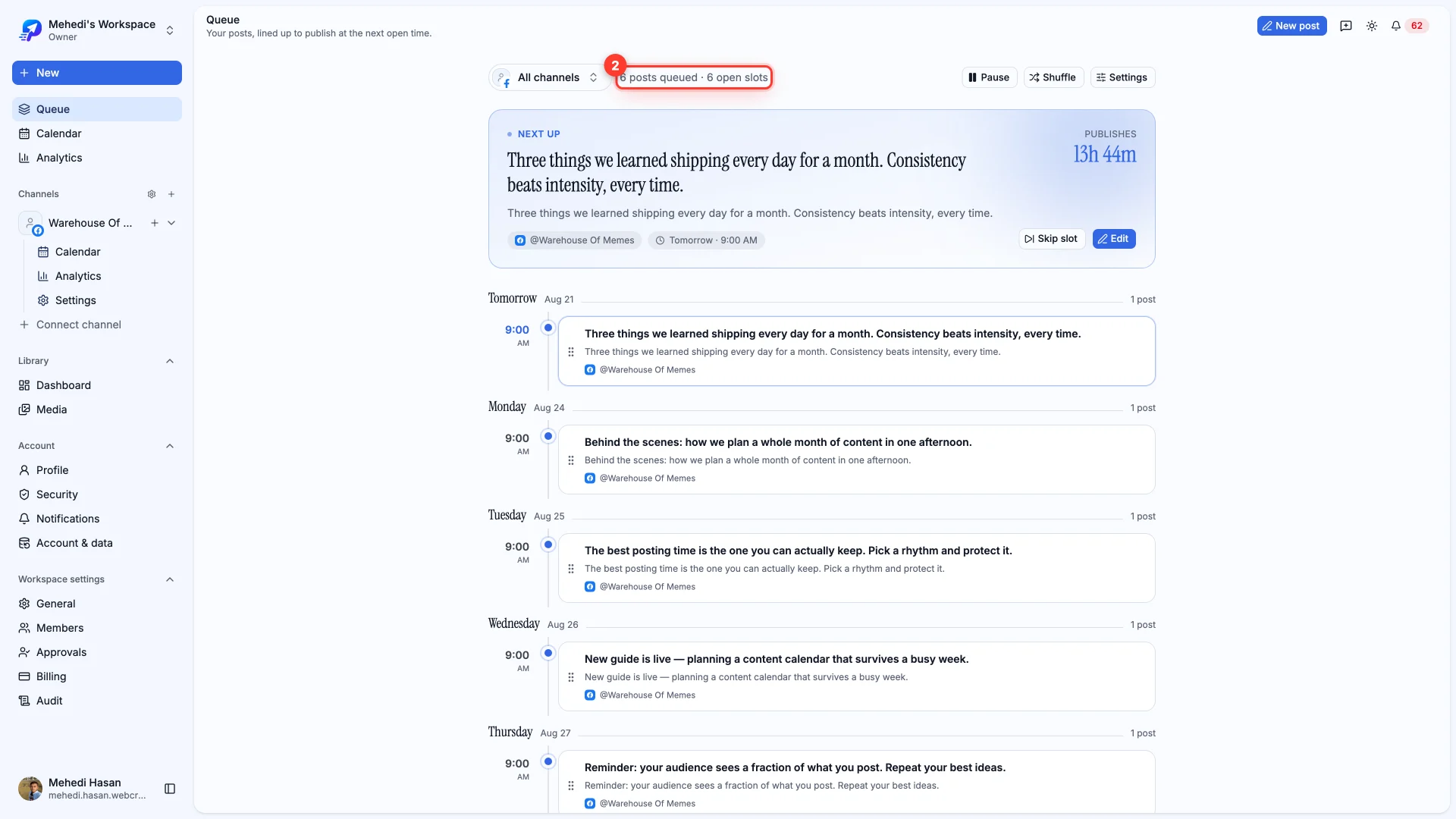The width and height of the screenshot is (1456, 819).
Task: Click plus icon next to Warehouse Of channel
Action: (x=155, y=223)
